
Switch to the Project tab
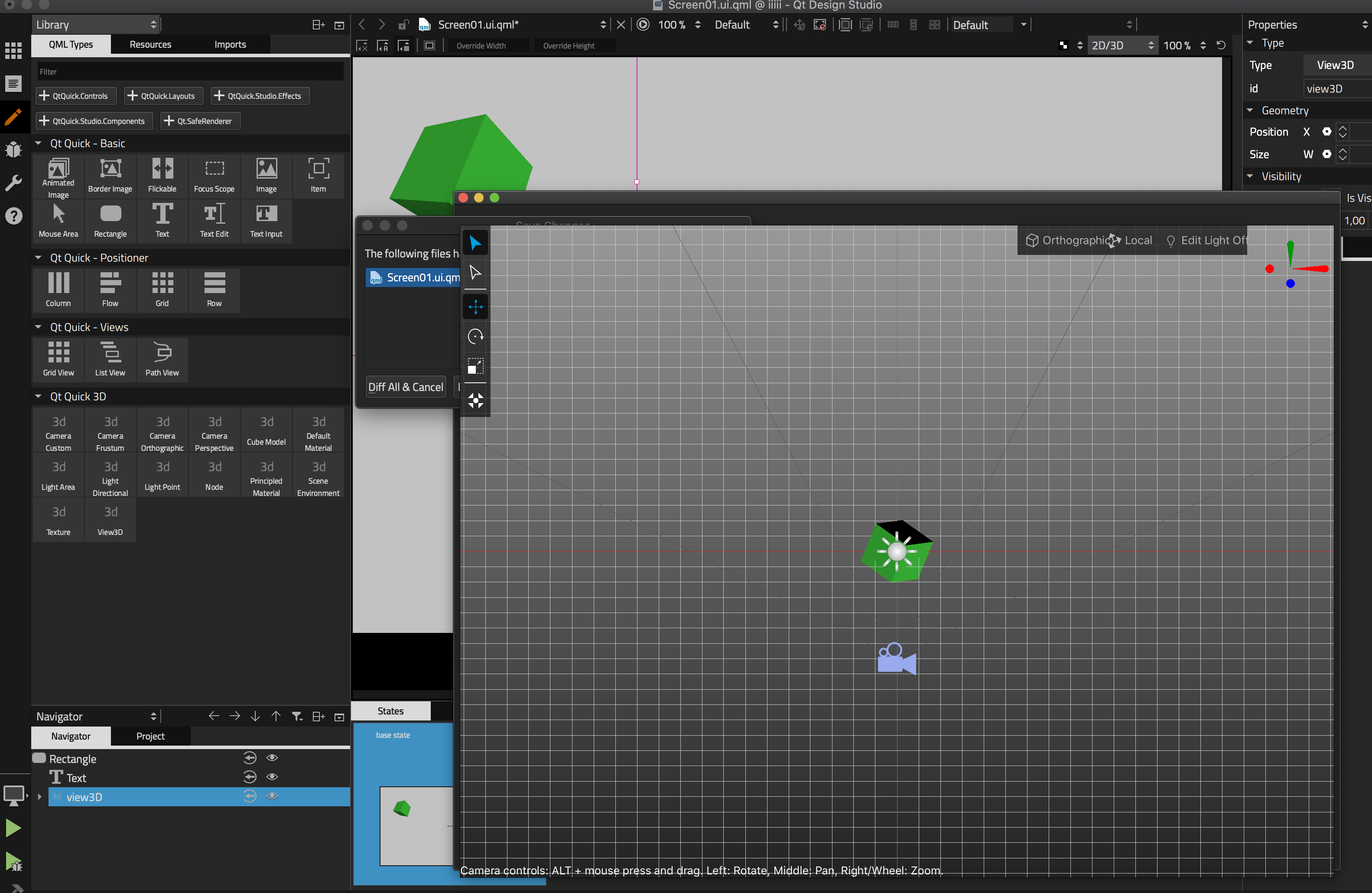click(x=150, y=736)
